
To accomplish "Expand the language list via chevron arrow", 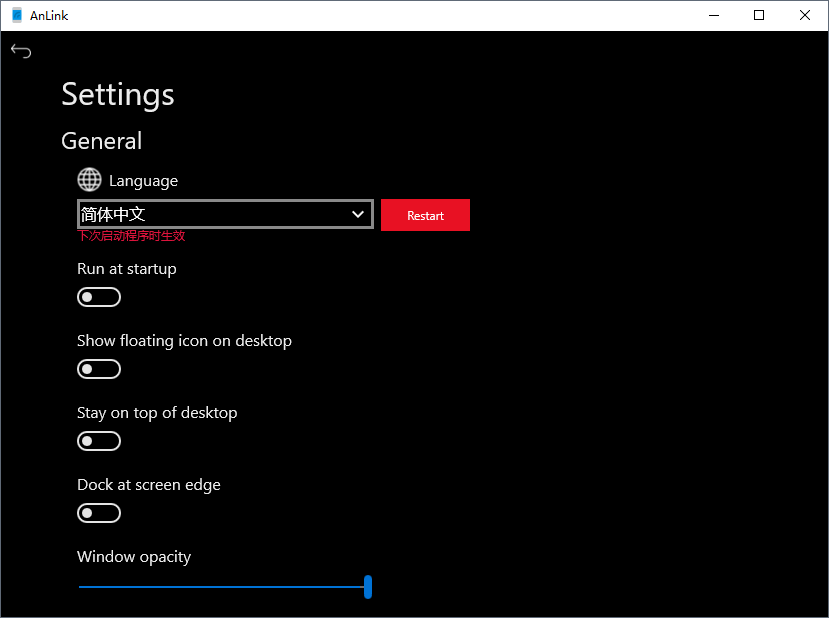I will point(358,214).
